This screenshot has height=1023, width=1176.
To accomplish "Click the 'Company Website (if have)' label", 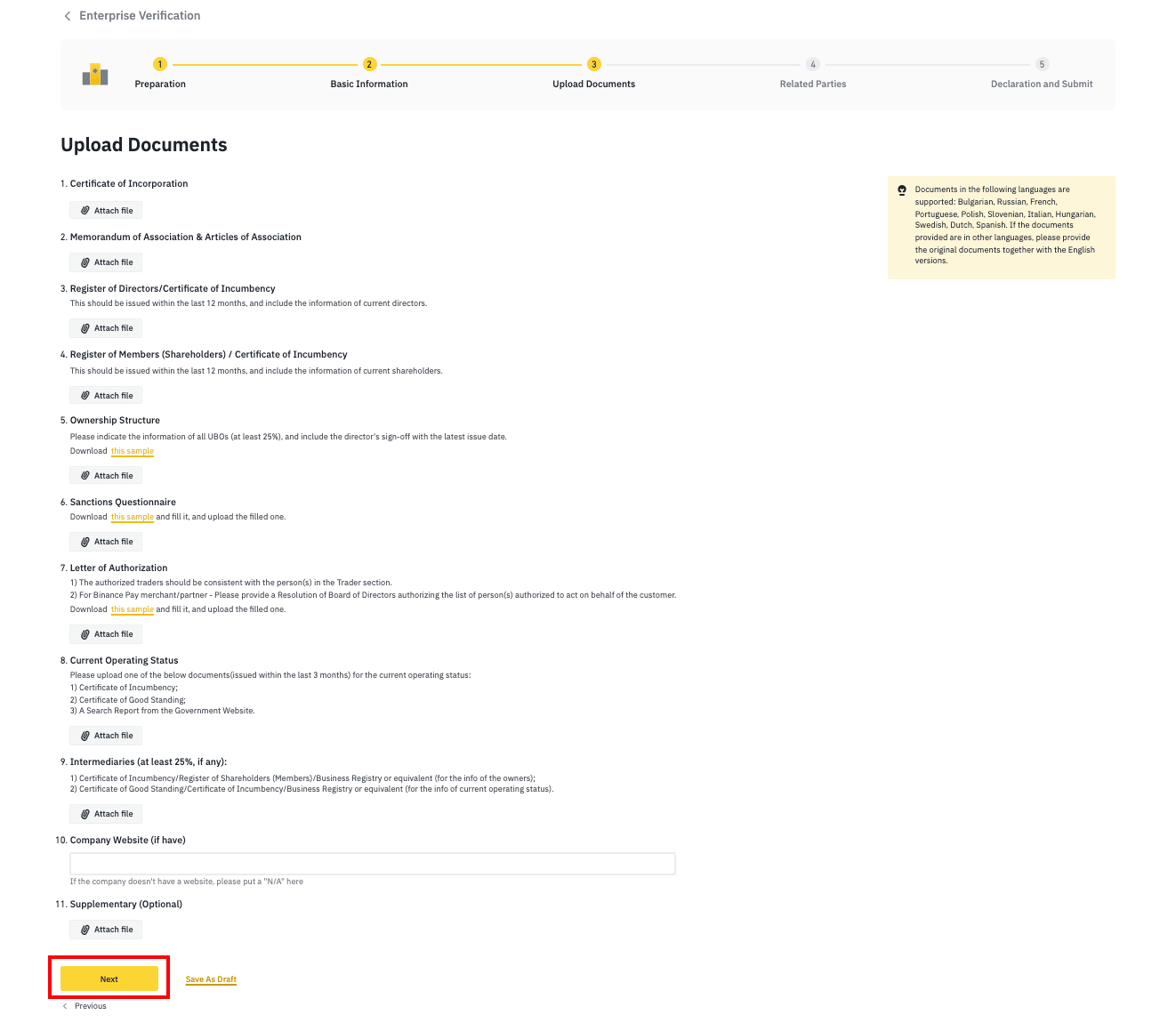I will (128, 841).
